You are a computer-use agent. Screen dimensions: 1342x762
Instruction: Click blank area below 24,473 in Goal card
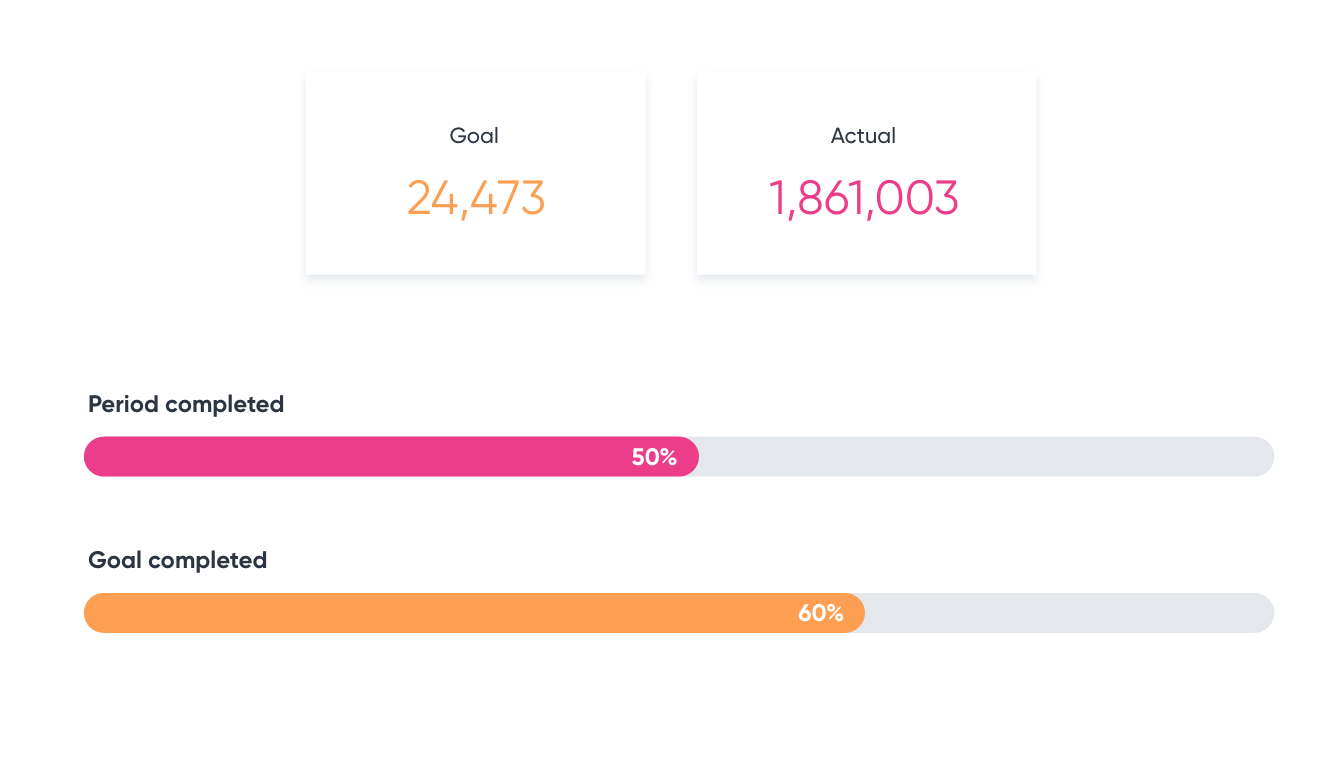pyautogui.click(x=476, y=248)
